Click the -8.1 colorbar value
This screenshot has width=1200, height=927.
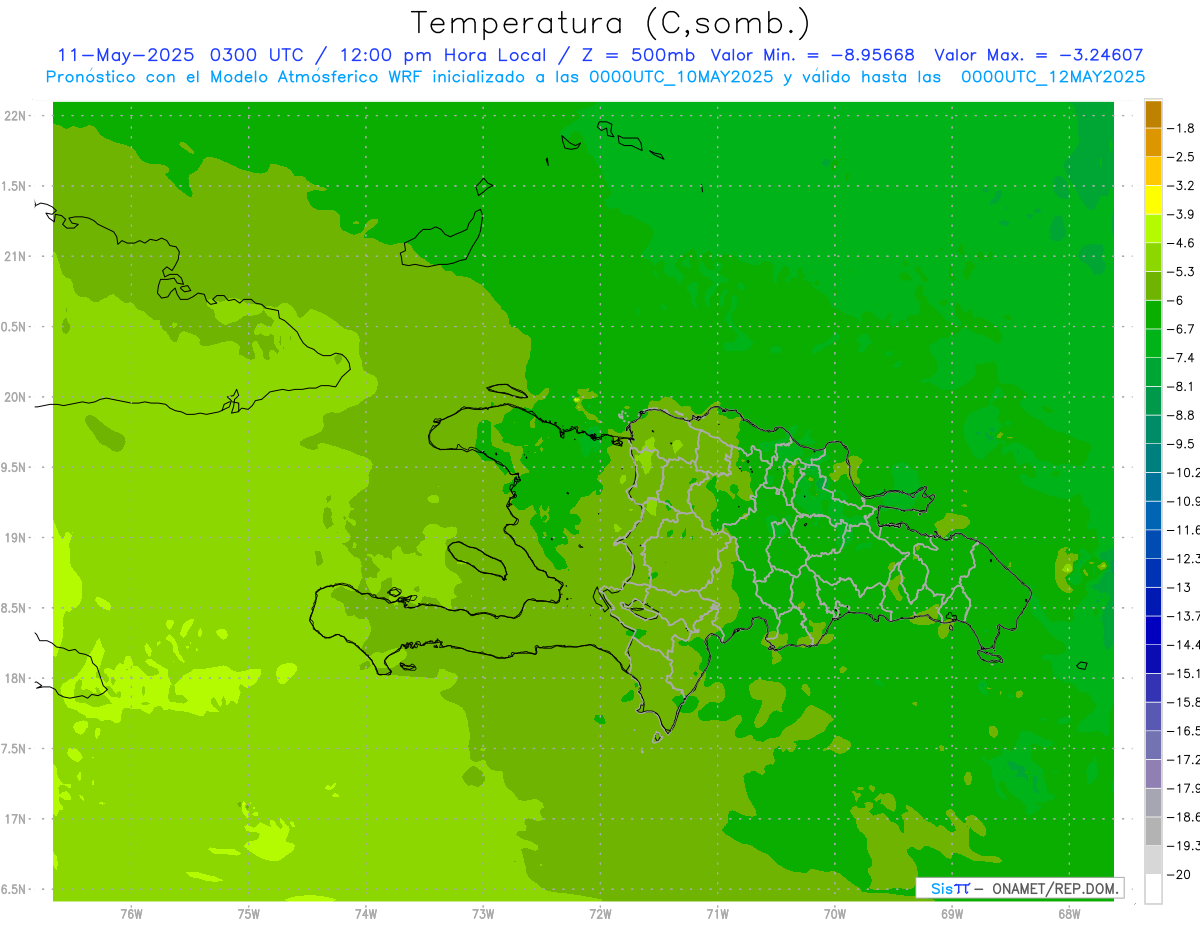point(1182,386)
